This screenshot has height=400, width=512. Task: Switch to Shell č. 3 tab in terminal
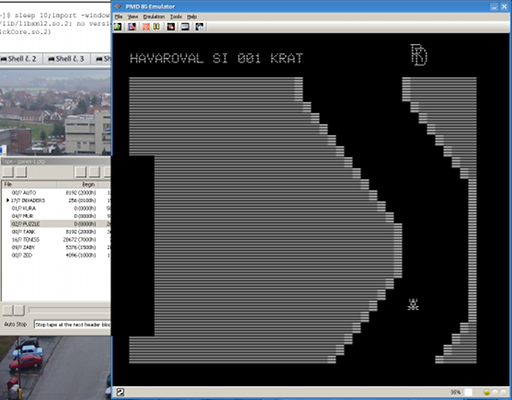[x=67, y=59]
